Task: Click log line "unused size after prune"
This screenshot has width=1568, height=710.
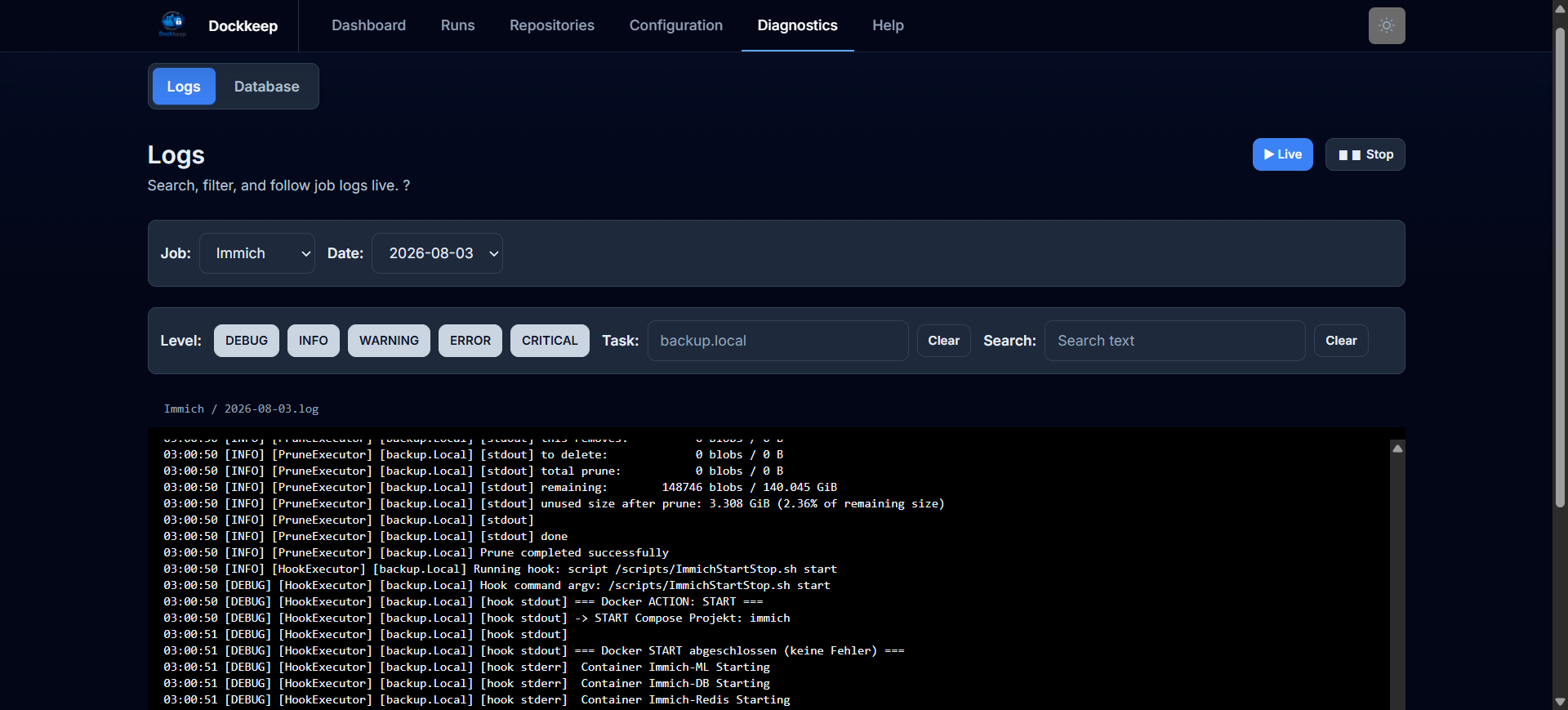Action: pyautogui.click(x=554, y=503)
